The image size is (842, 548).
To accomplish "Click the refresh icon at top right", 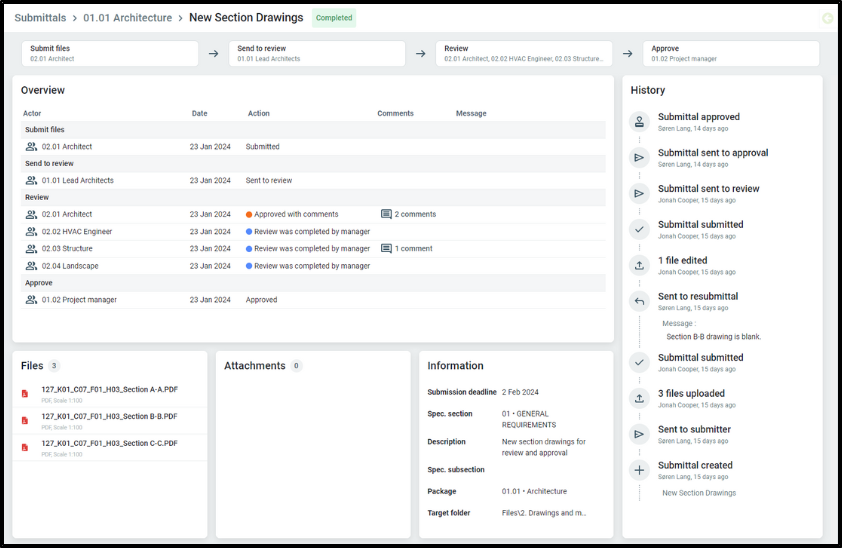I will (827, 18).
